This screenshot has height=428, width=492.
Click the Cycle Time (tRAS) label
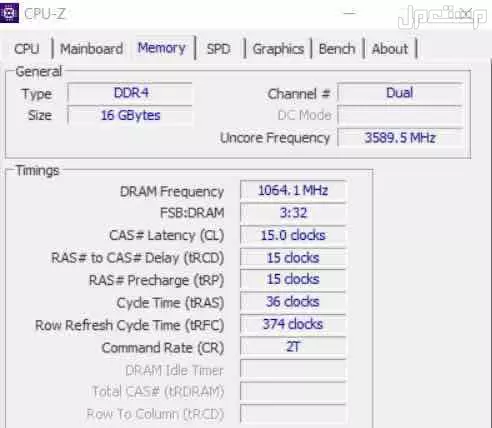[170, 303]
